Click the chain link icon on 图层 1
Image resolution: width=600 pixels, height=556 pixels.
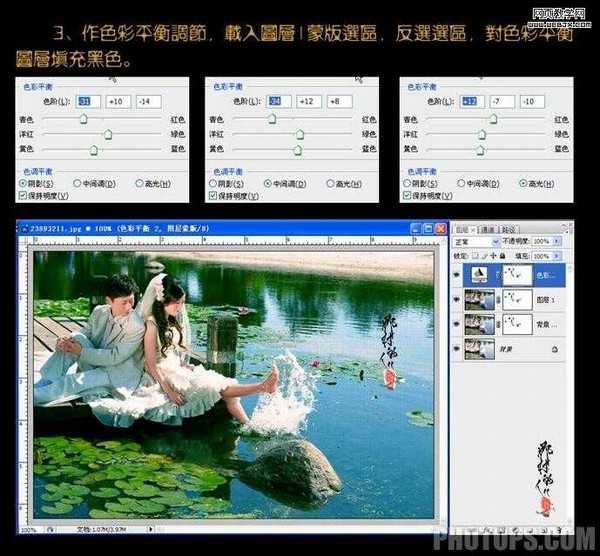coord(499,299)
